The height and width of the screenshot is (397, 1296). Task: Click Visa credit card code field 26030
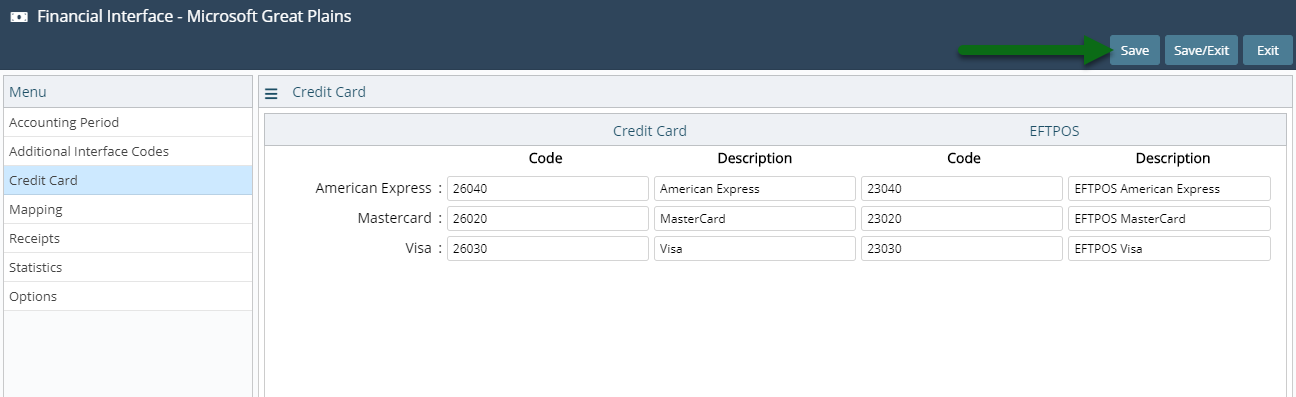tap(548, 249)
